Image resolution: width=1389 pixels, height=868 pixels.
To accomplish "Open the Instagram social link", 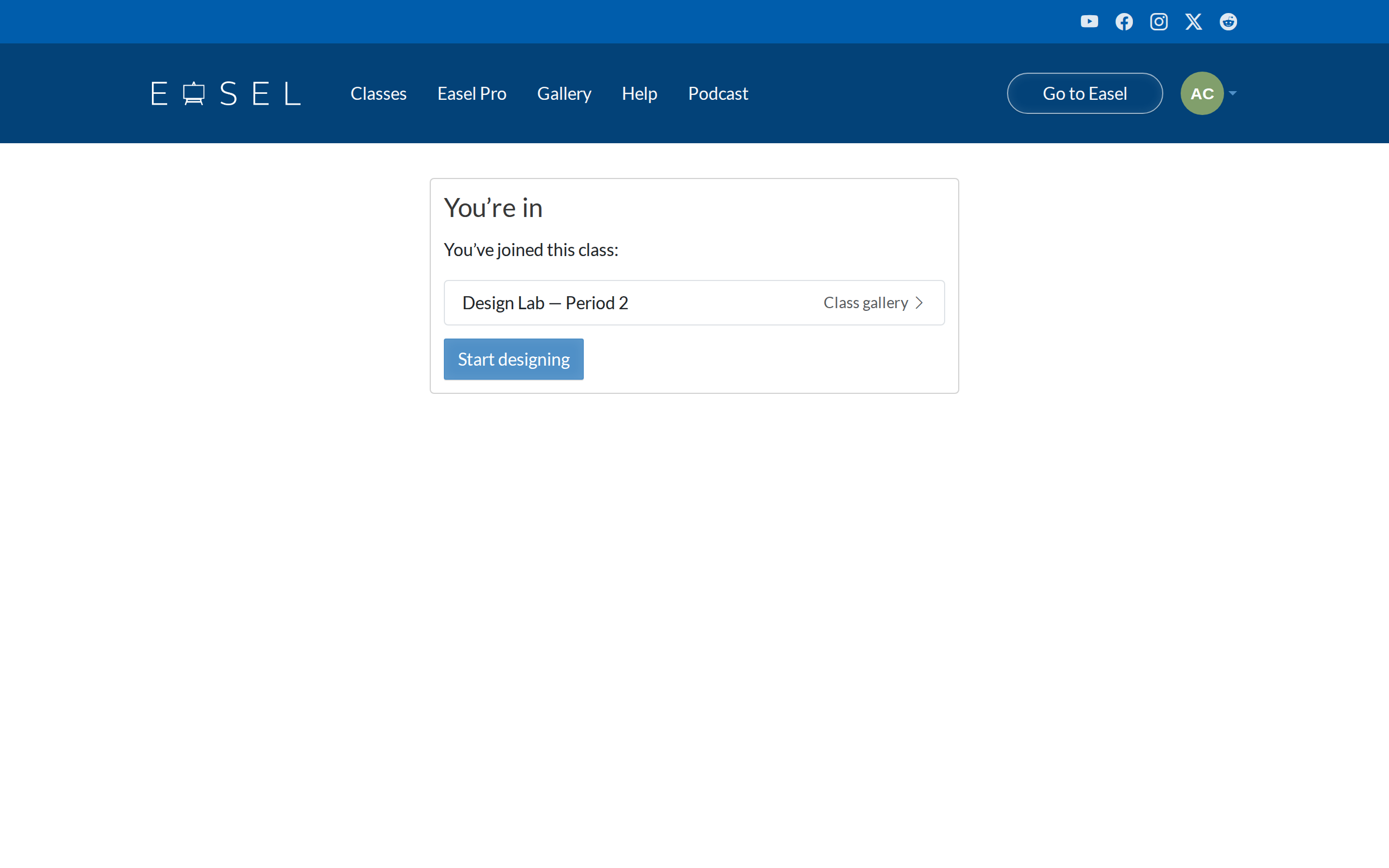I will [x=1158, y=22].
